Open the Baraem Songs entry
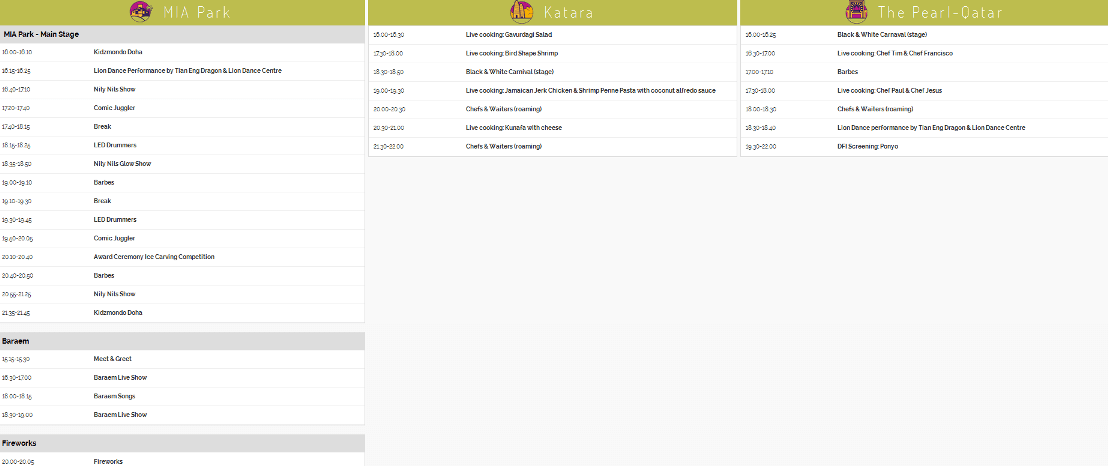Viewport: 1108px width, 466px height. (114, 396)
